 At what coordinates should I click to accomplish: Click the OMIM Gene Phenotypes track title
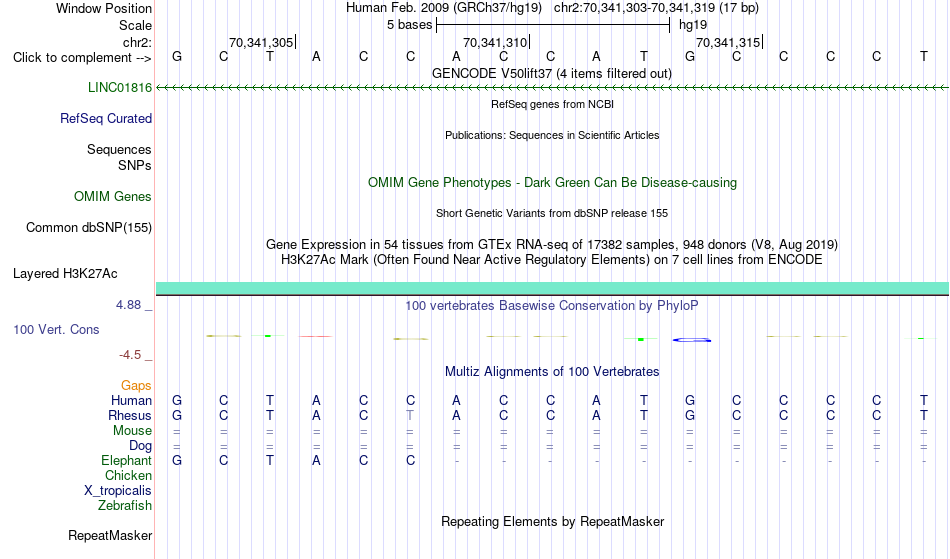(553, 182)
